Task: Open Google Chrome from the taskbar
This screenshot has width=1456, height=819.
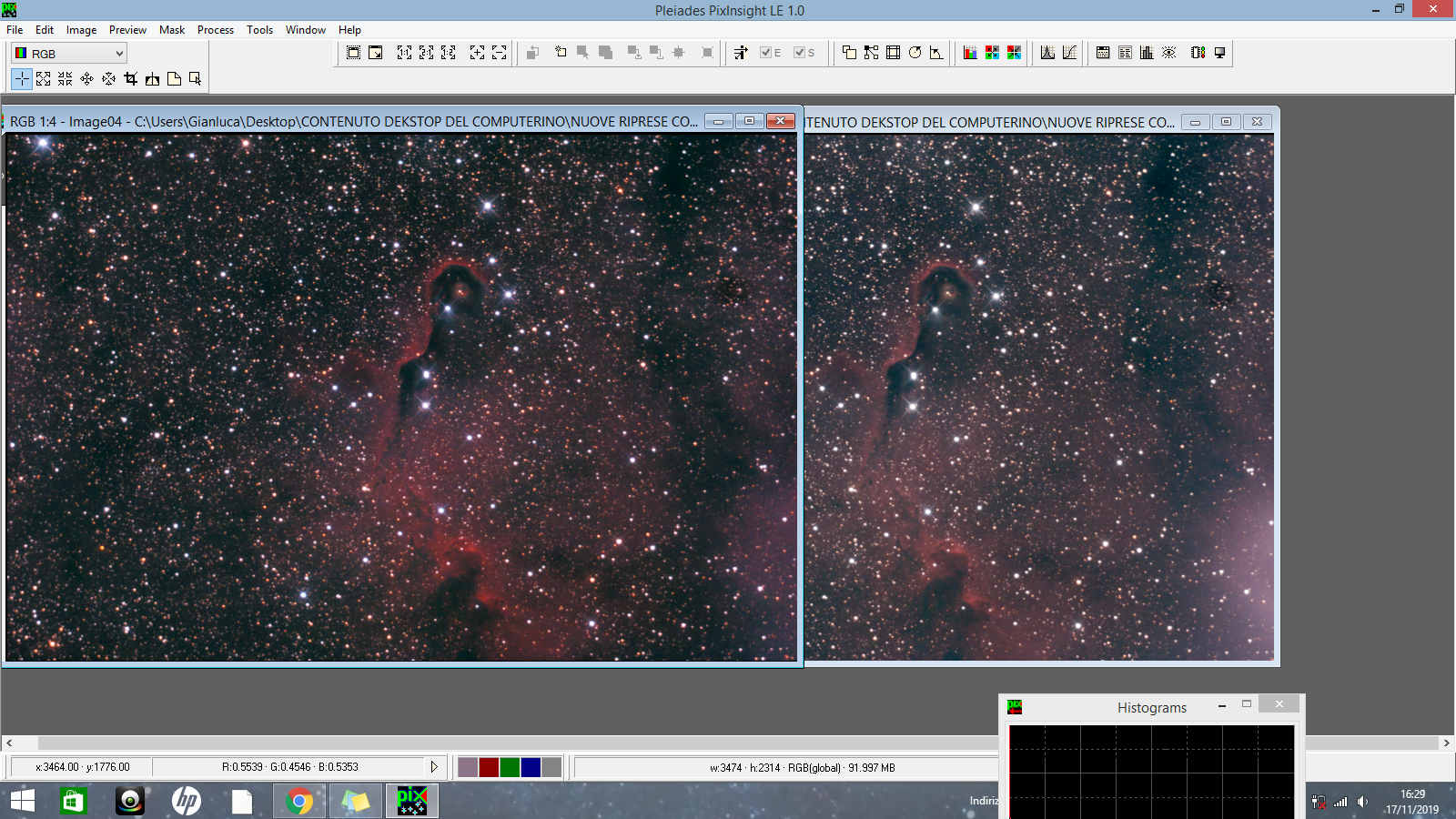Action: coord(299,801)
